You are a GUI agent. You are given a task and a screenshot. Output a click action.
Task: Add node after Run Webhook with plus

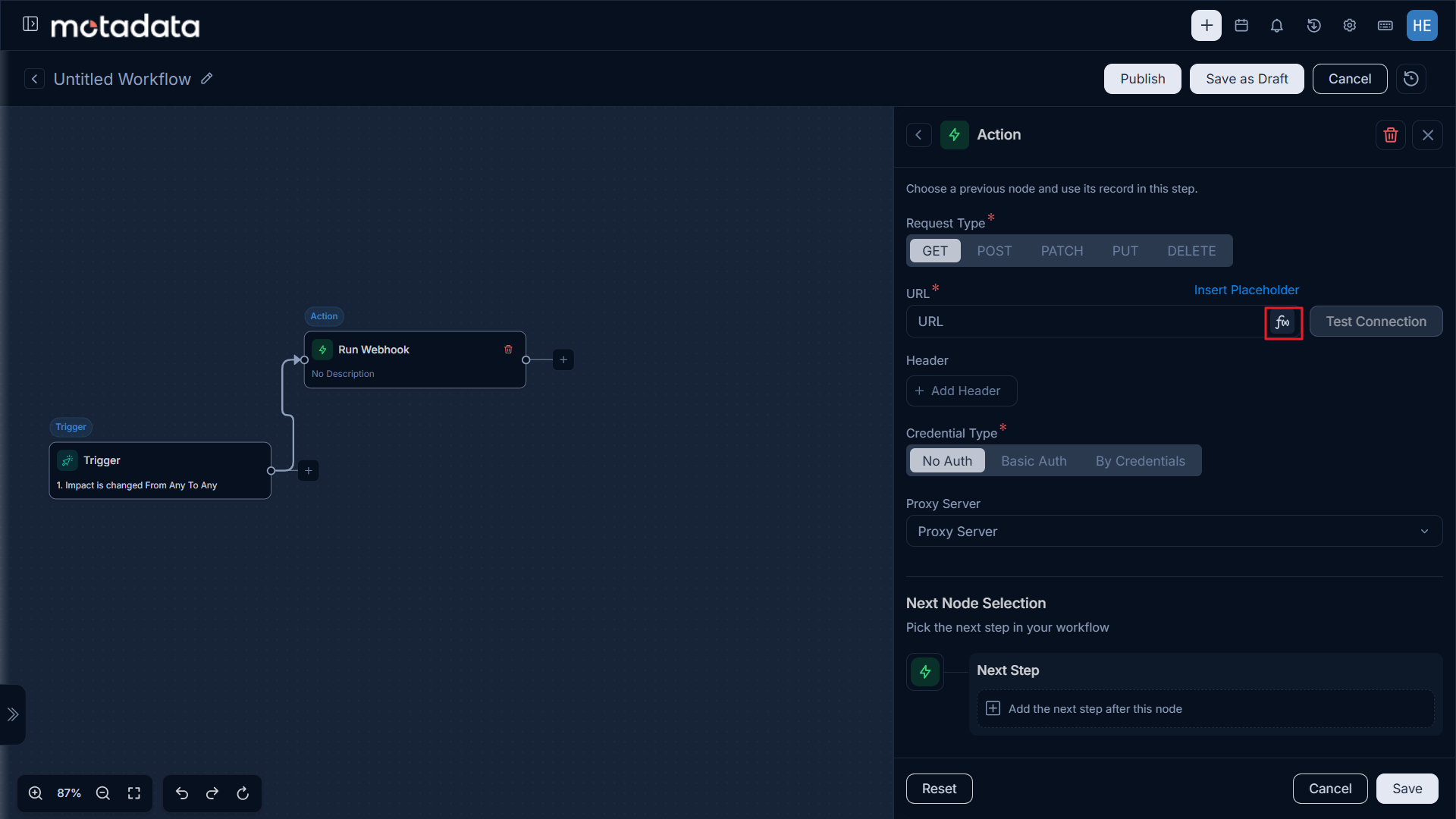(x=563, y=359)
